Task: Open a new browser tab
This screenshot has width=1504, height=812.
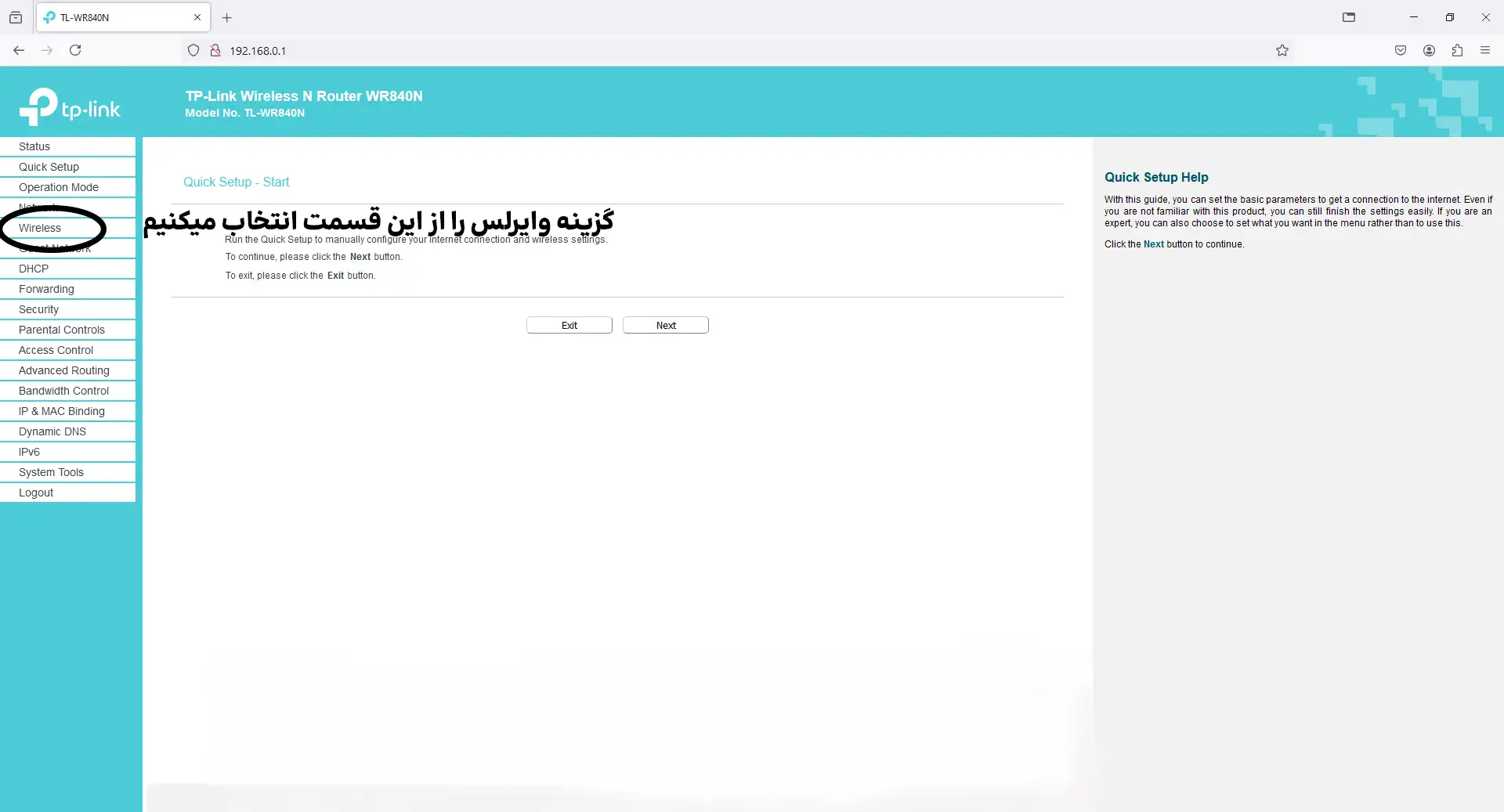Action: point(227,17)
